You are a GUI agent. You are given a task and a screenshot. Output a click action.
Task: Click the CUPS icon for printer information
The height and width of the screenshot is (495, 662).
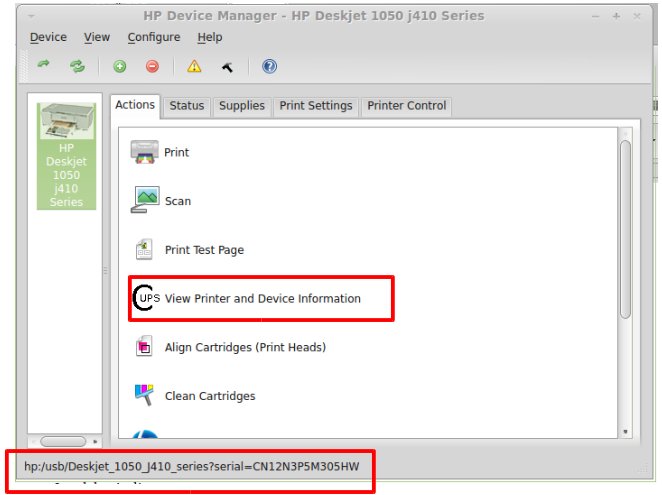(x=147, y=298)
